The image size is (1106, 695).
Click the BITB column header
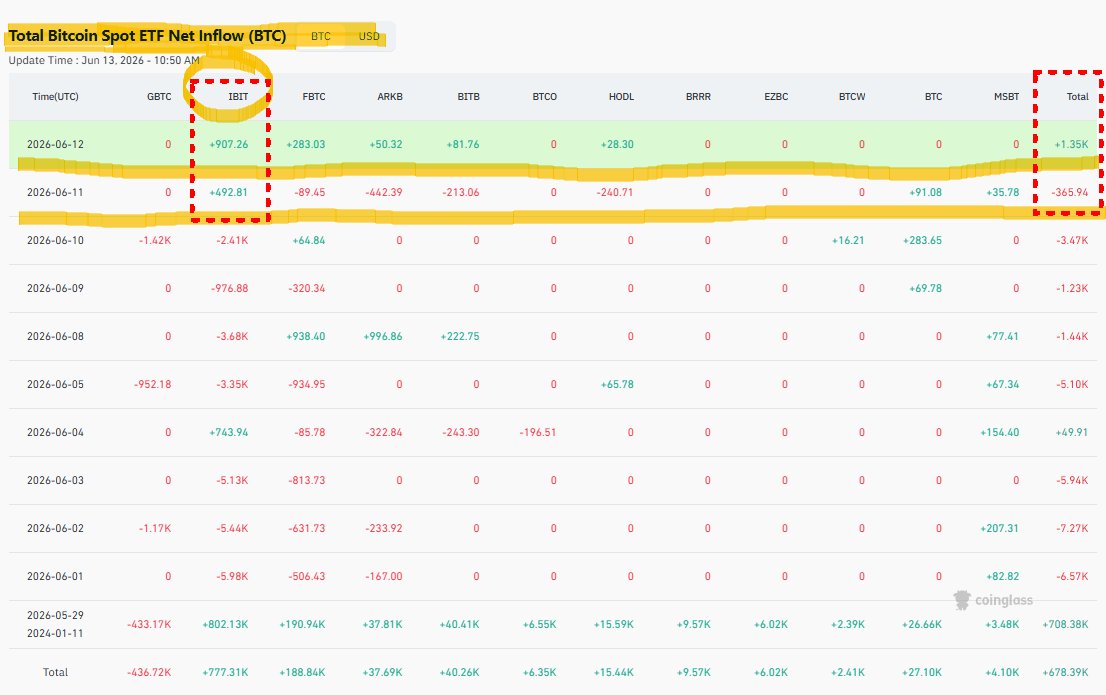coord(468,97)
